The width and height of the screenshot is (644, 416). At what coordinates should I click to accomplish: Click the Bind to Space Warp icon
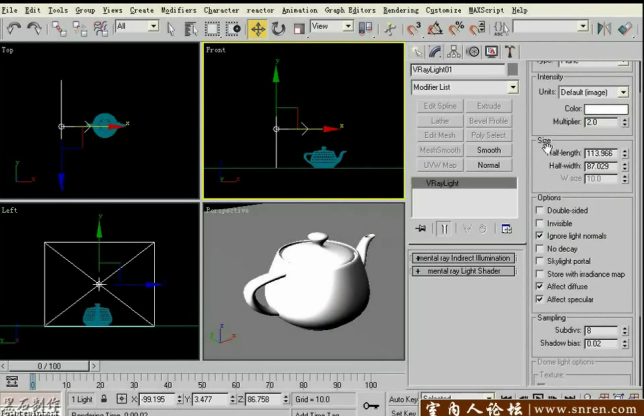[101, 29]
